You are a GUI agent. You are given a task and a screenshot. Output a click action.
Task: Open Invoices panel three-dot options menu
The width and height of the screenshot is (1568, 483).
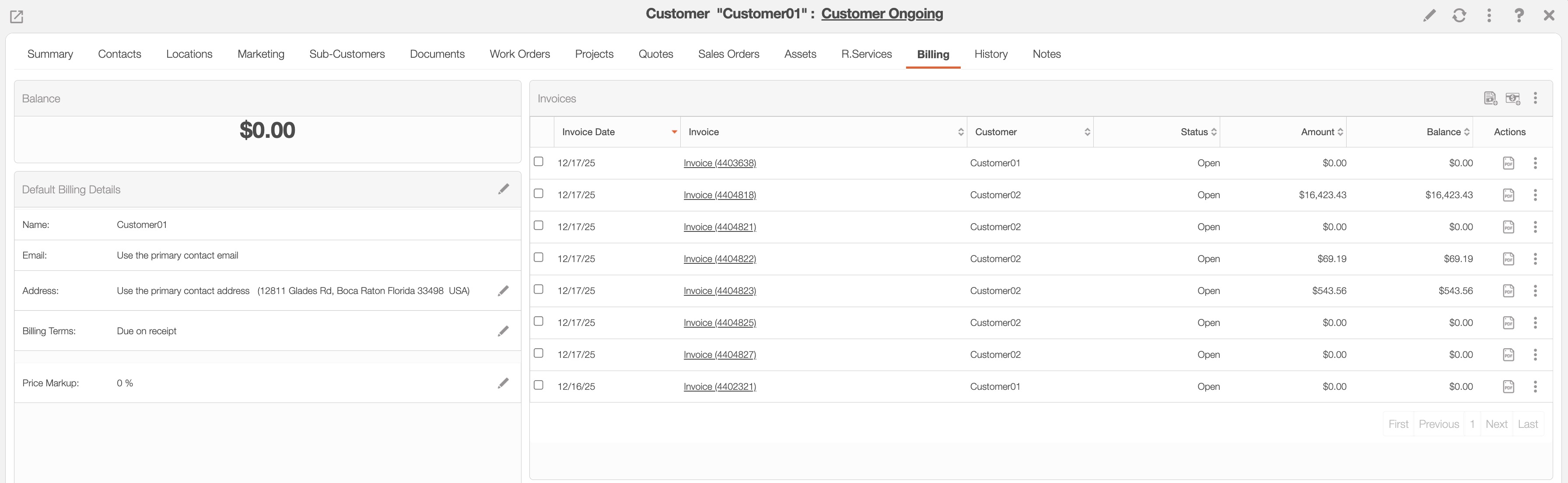point(1535,98)
